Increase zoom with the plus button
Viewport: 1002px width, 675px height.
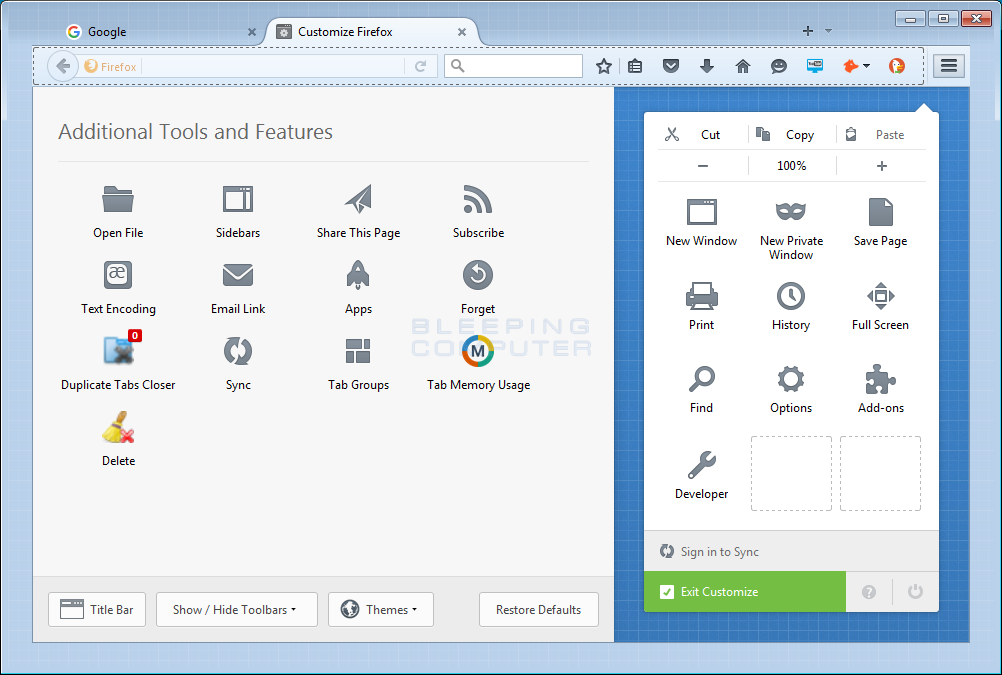pyautogui.click(x=882, y=166)
